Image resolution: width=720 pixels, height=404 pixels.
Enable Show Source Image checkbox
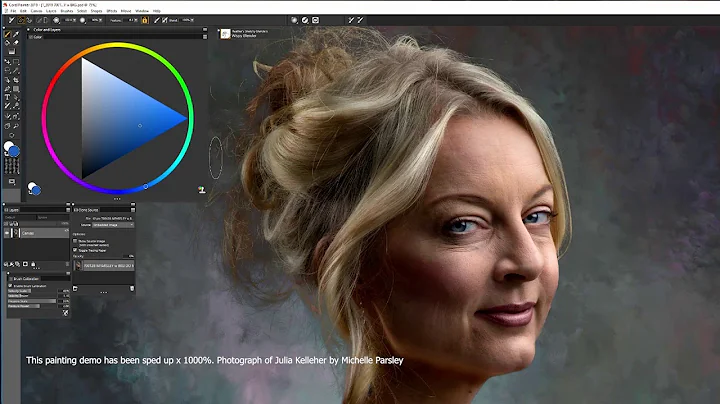click(x=75, y=241)
